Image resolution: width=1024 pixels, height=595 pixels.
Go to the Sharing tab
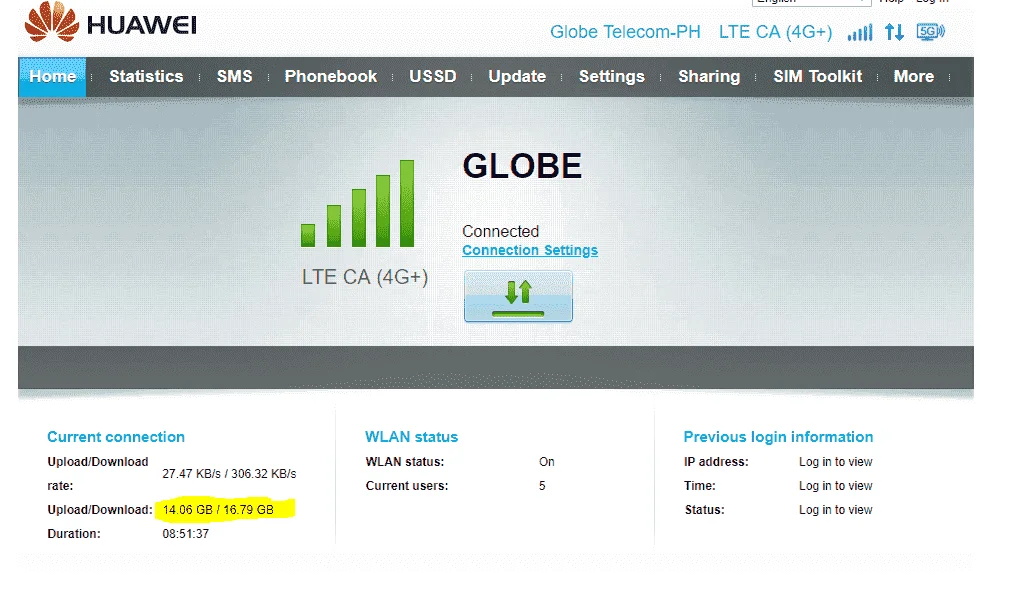(x=709, y=76)
